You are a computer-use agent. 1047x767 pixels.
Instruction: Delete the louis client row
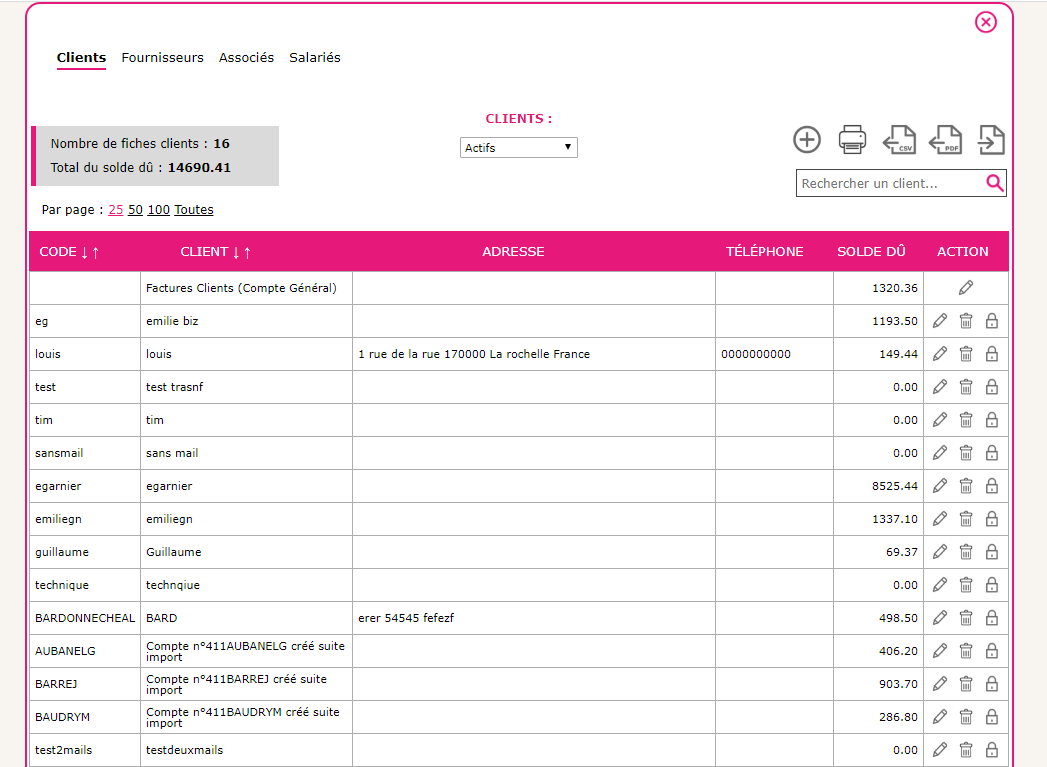click(966, 354)
